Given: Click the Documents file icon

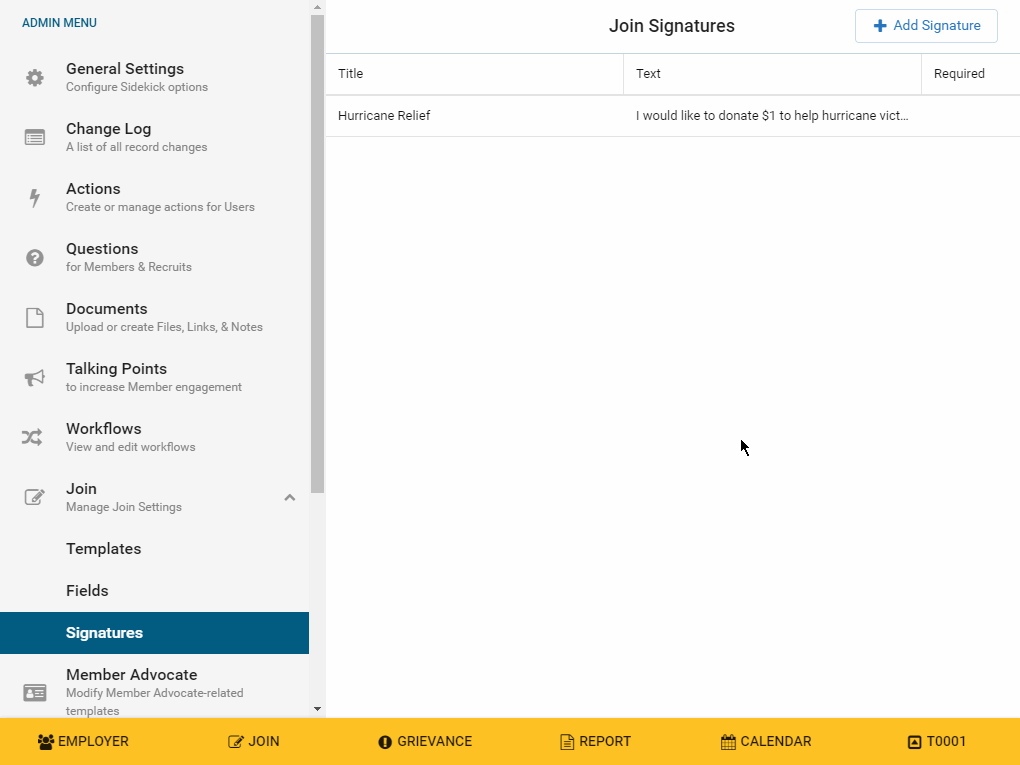Looking at the screenshot, I should (x=35, y=318).
